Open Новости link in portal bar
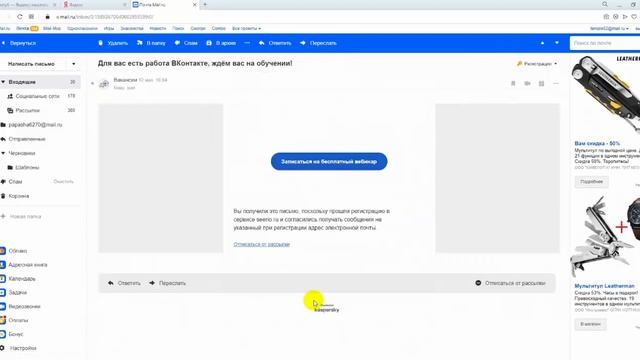This screenshot has height=360, width=640. [x=158, y=29]
